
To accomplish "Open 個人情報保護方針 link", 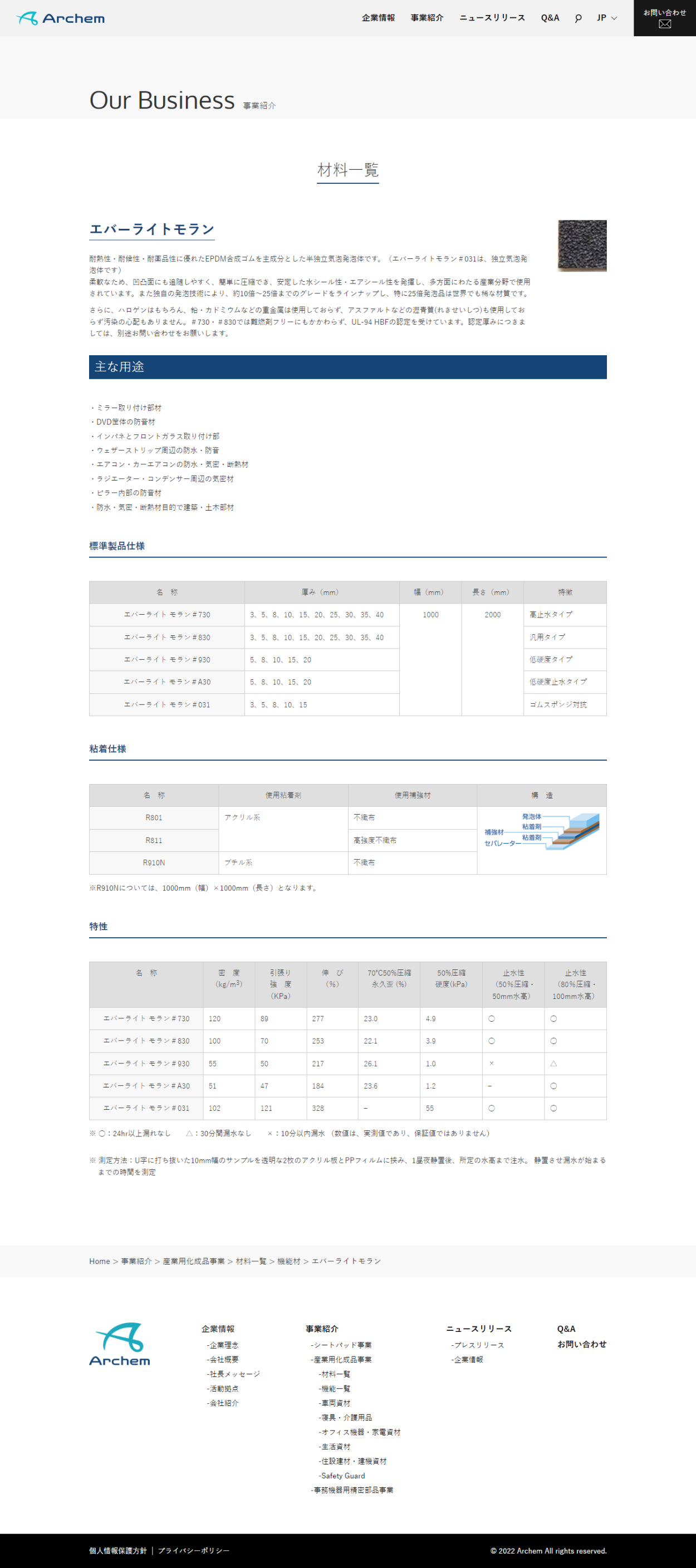I will pos(118,1551).
